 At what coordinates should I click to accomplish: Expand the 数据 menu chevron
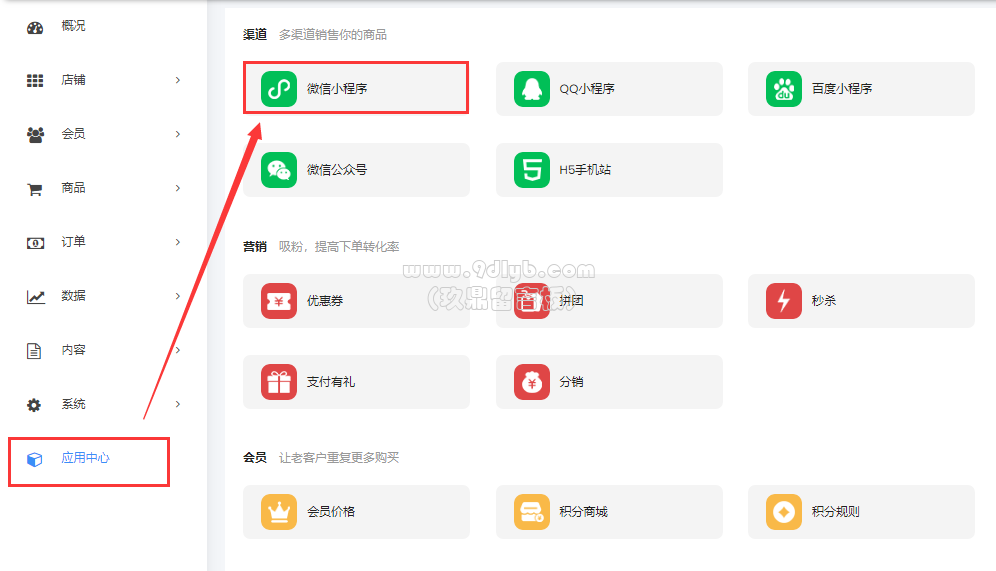pos(178,296)
